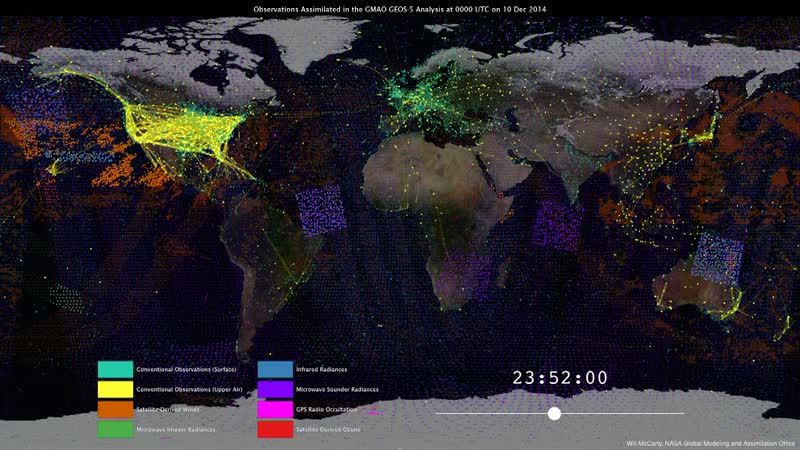The width and height of the screenshot is (800, 450).
Task: Select the yellow Conventional Observations (Upper Air) swatch
Action: pyautogui.click(x=115, y=389)
